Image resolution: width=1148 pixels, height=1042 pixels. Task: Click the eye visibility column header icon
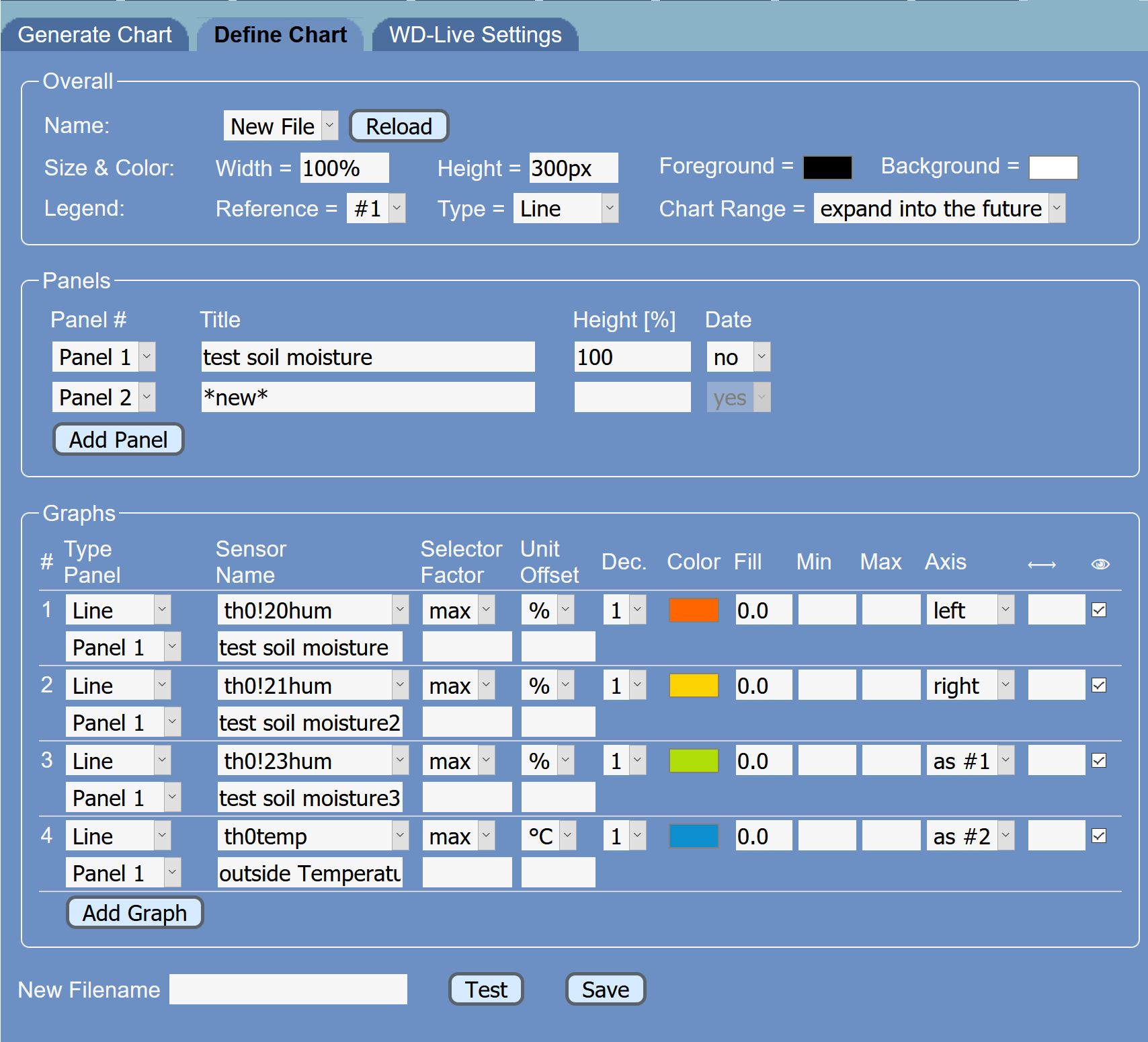click(x=1100, y=564)
